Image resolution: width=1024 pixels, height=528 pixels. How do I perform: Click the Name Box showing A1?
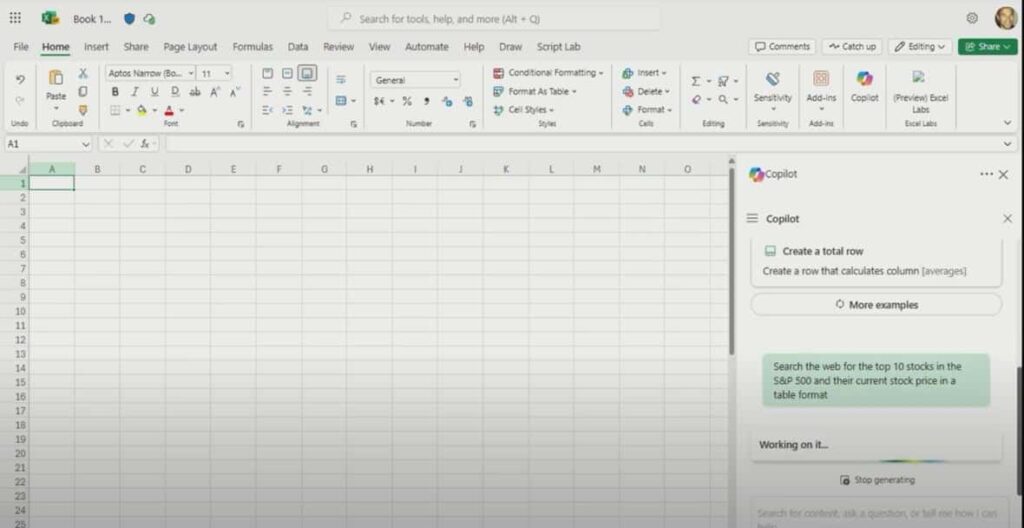[x=48, y=144]
